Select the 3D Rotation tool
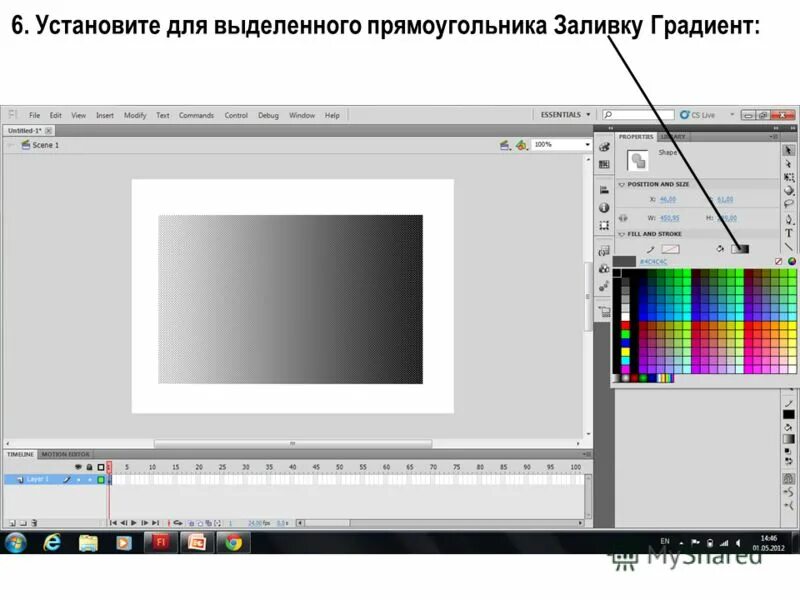This screenshot has height=600, width=800. (788, 190)
